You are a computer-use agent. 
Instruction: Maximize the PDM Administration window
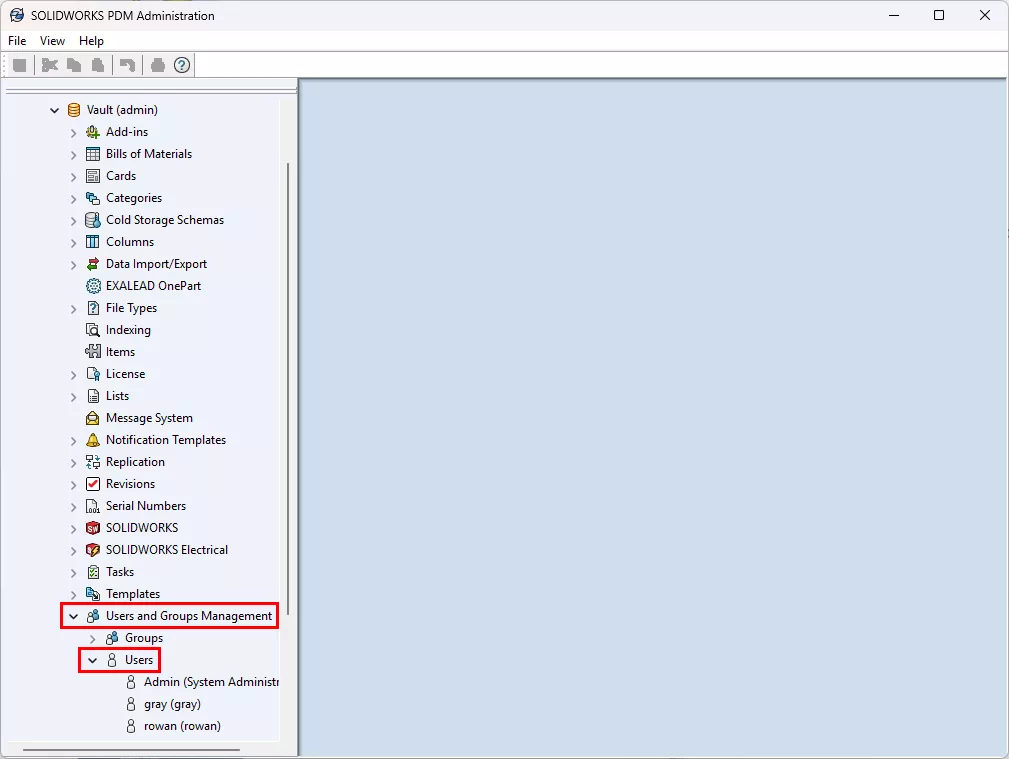[x=939, y=15]
